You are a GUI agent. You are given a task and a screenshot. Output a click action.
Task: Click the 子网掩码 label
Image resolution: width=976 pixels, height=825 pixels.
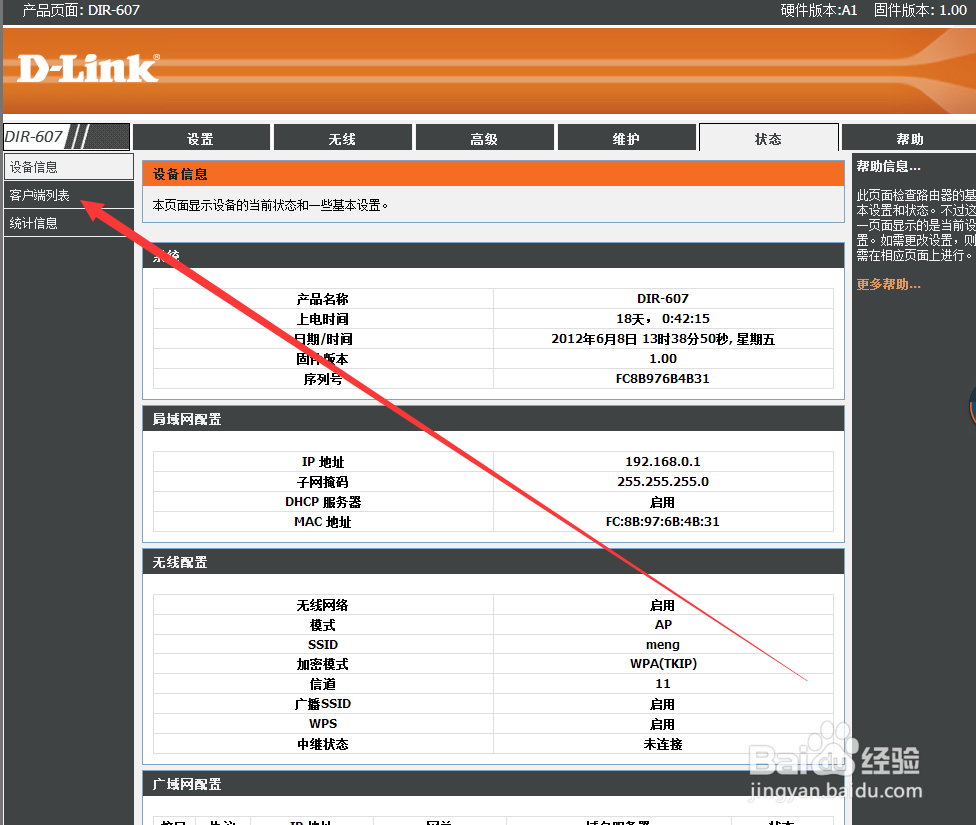323,482
